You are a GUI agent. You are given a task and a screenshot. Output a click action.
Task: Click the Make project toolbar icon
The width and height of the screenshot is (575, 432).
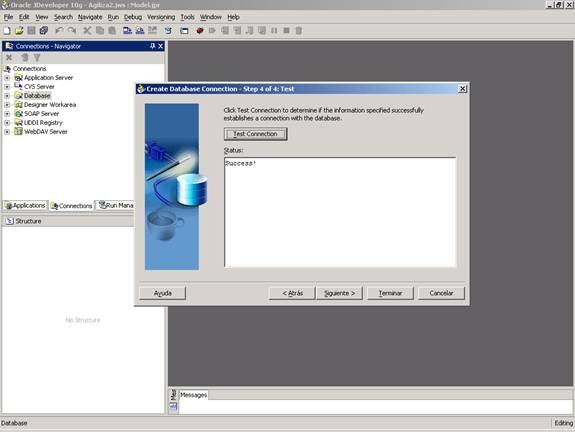coord(127,31)
